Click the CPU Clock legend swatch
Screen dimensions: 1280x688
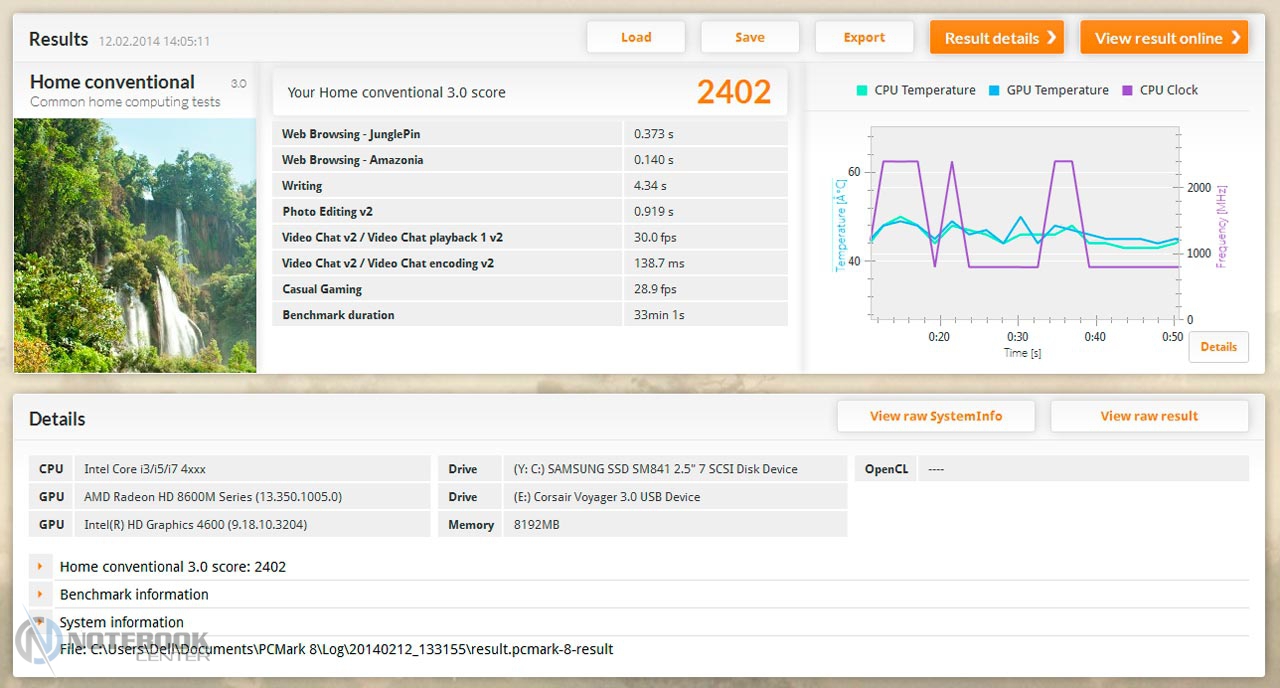click(x=1127, y=90)
